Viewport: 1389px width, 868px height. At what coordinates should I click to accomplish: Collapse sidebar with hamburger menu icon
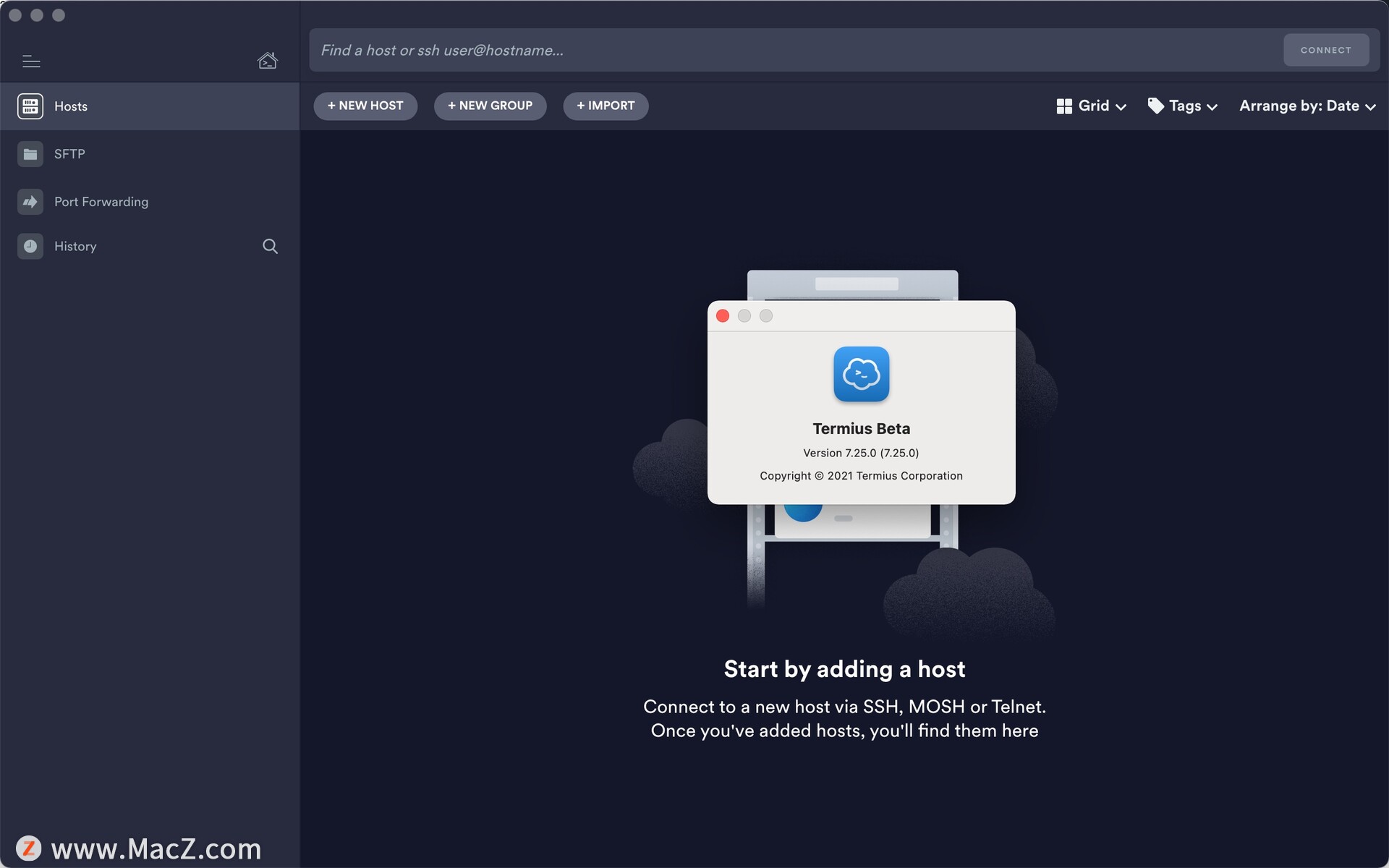coord(31,61)
